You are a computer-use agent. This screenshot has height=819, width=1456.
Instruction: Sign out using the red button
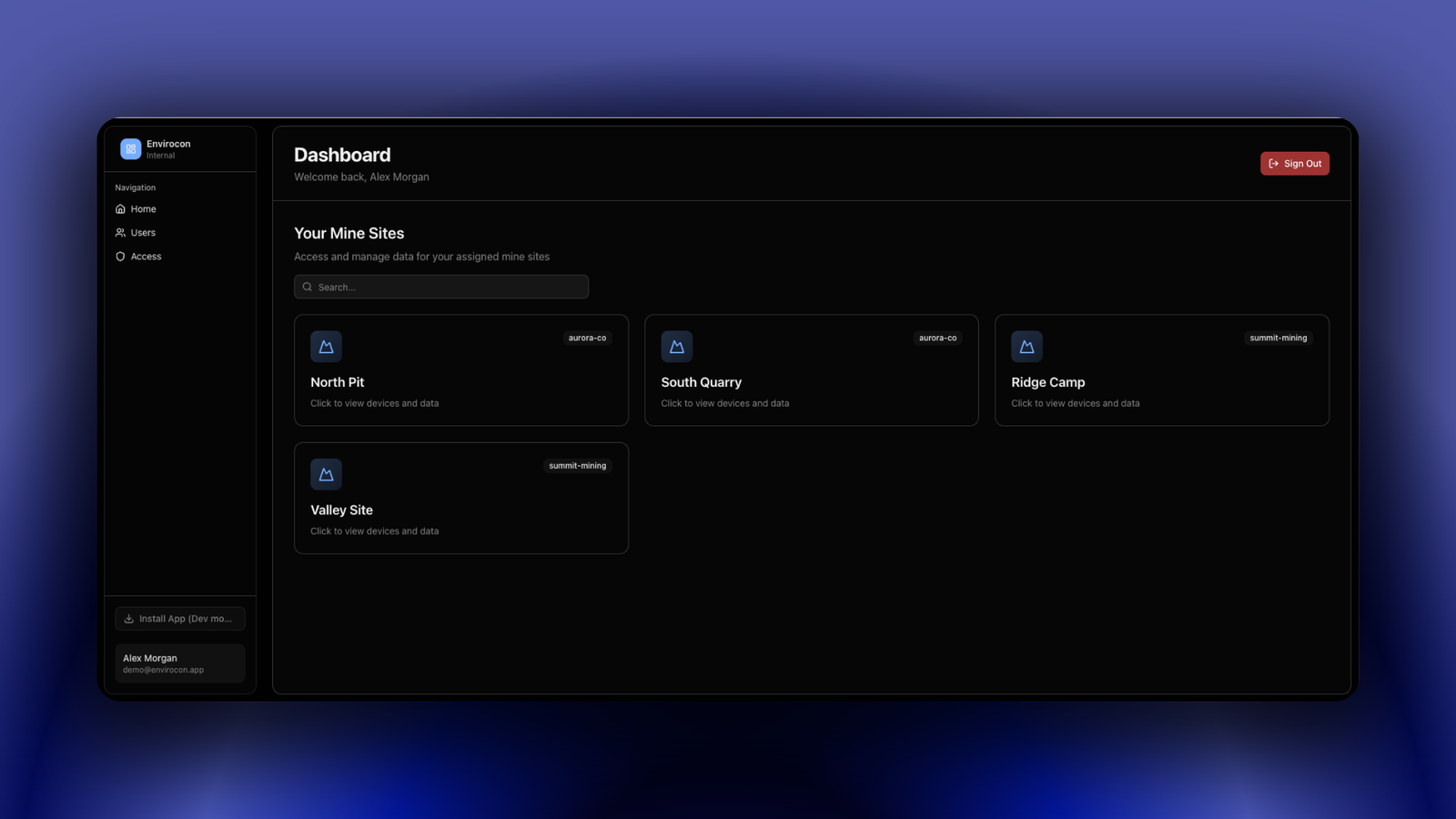1294,164
